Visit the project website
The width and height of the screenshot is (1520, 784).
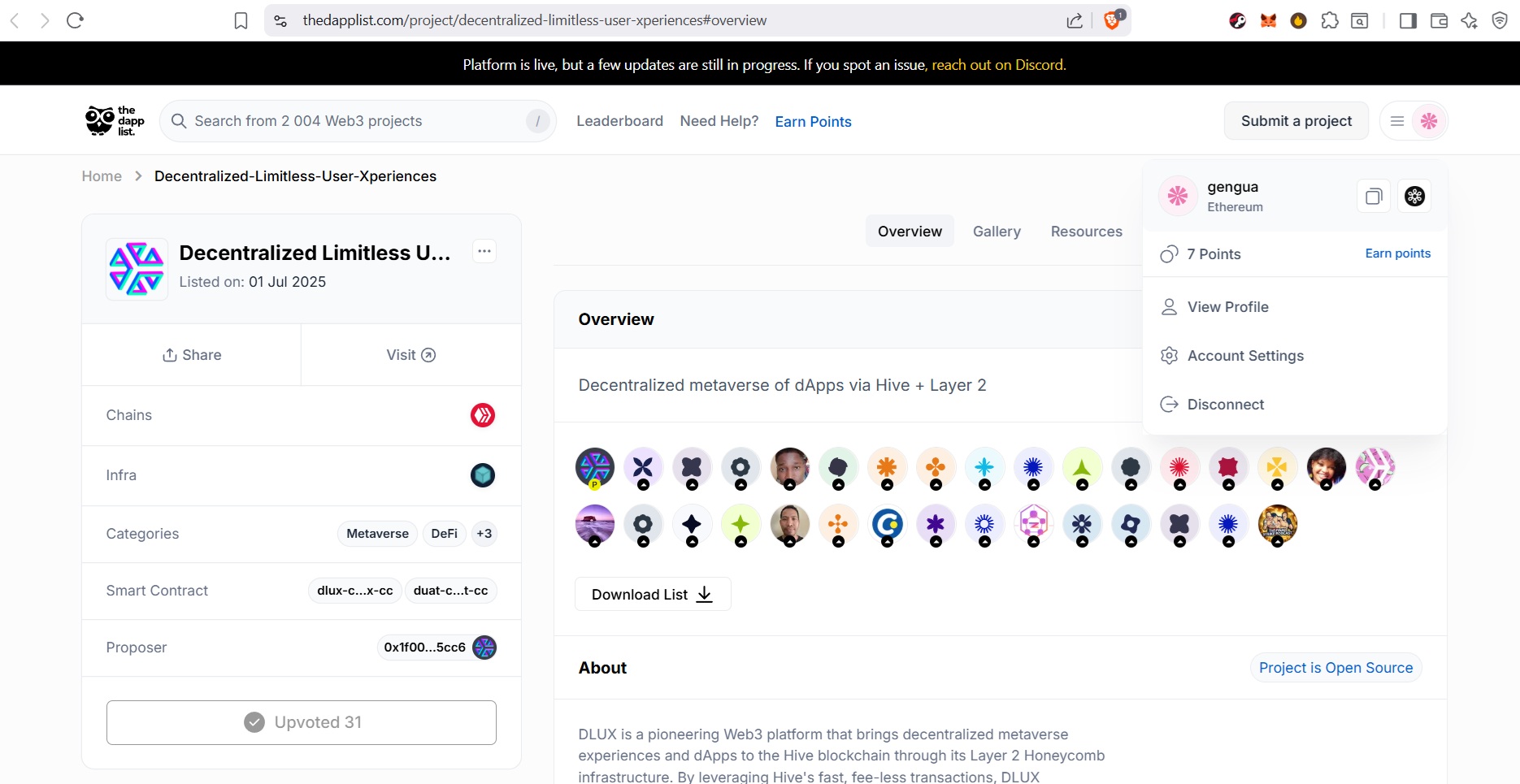point(411,355)
